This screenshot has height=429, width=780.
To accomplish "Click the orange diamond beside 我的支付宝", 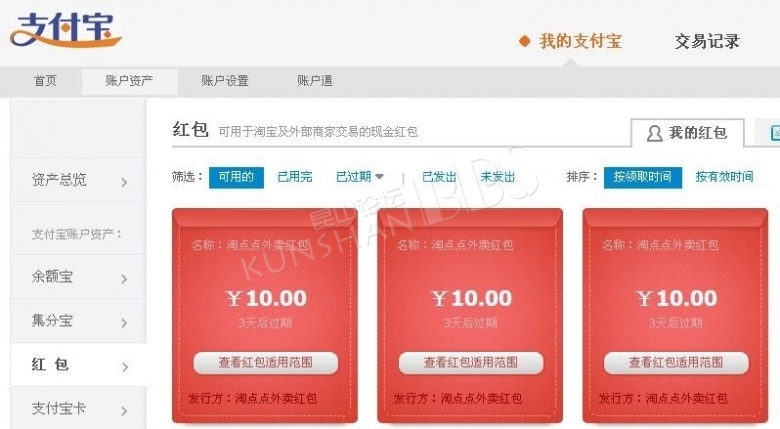I will (524, 41).
